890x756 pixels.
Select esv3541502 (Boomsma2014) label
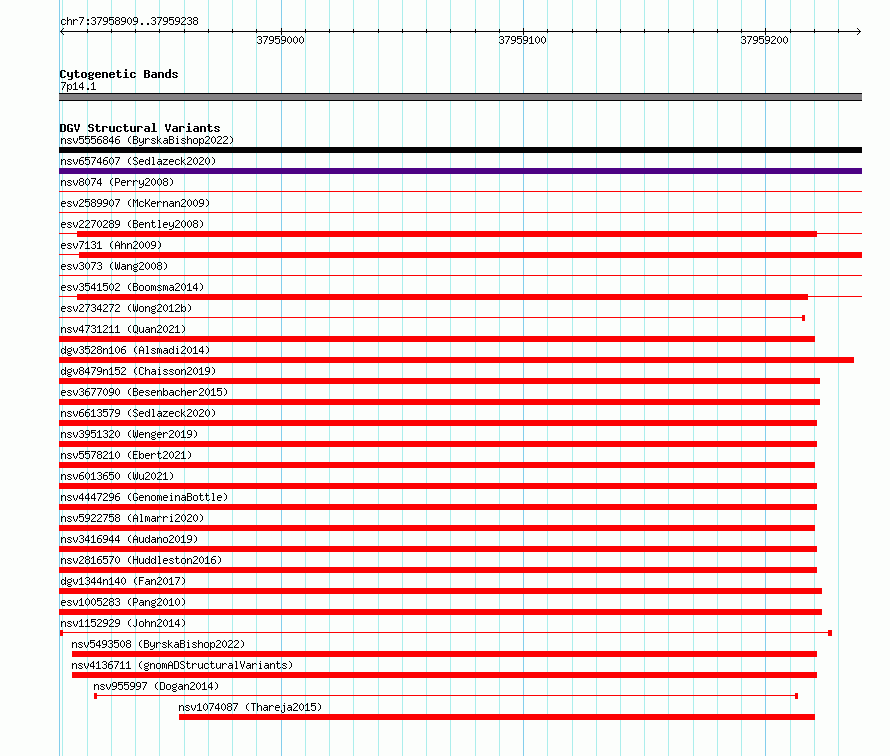[132, 287]
